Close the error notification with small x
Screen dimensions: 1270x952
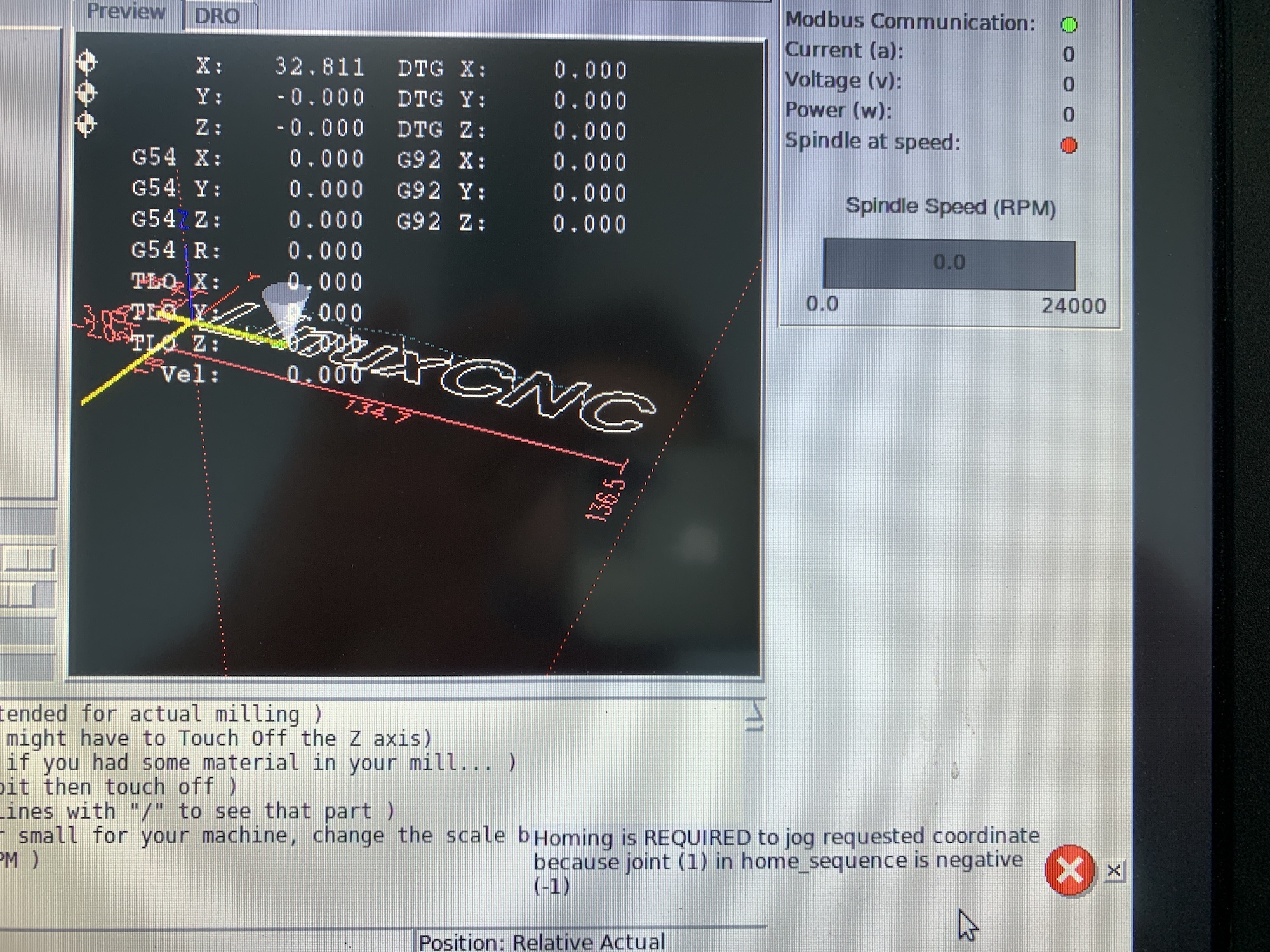[x=1114, y=871]
